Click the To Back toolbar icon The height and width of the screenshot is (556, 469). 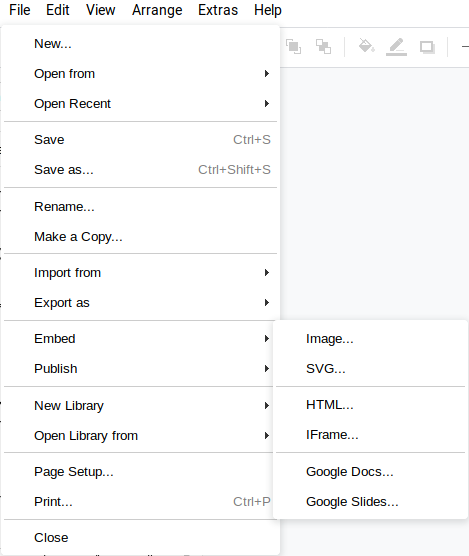tap(323, 46)
